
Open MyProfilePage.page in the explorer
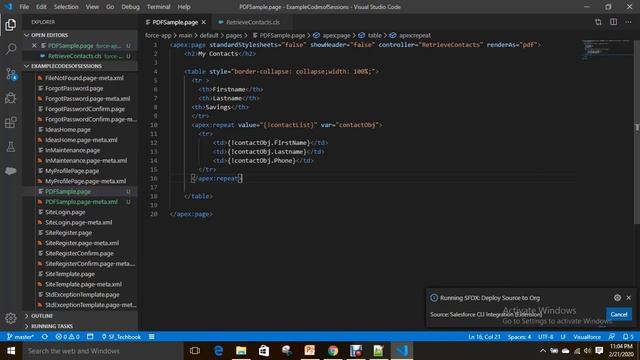(72, 171)
